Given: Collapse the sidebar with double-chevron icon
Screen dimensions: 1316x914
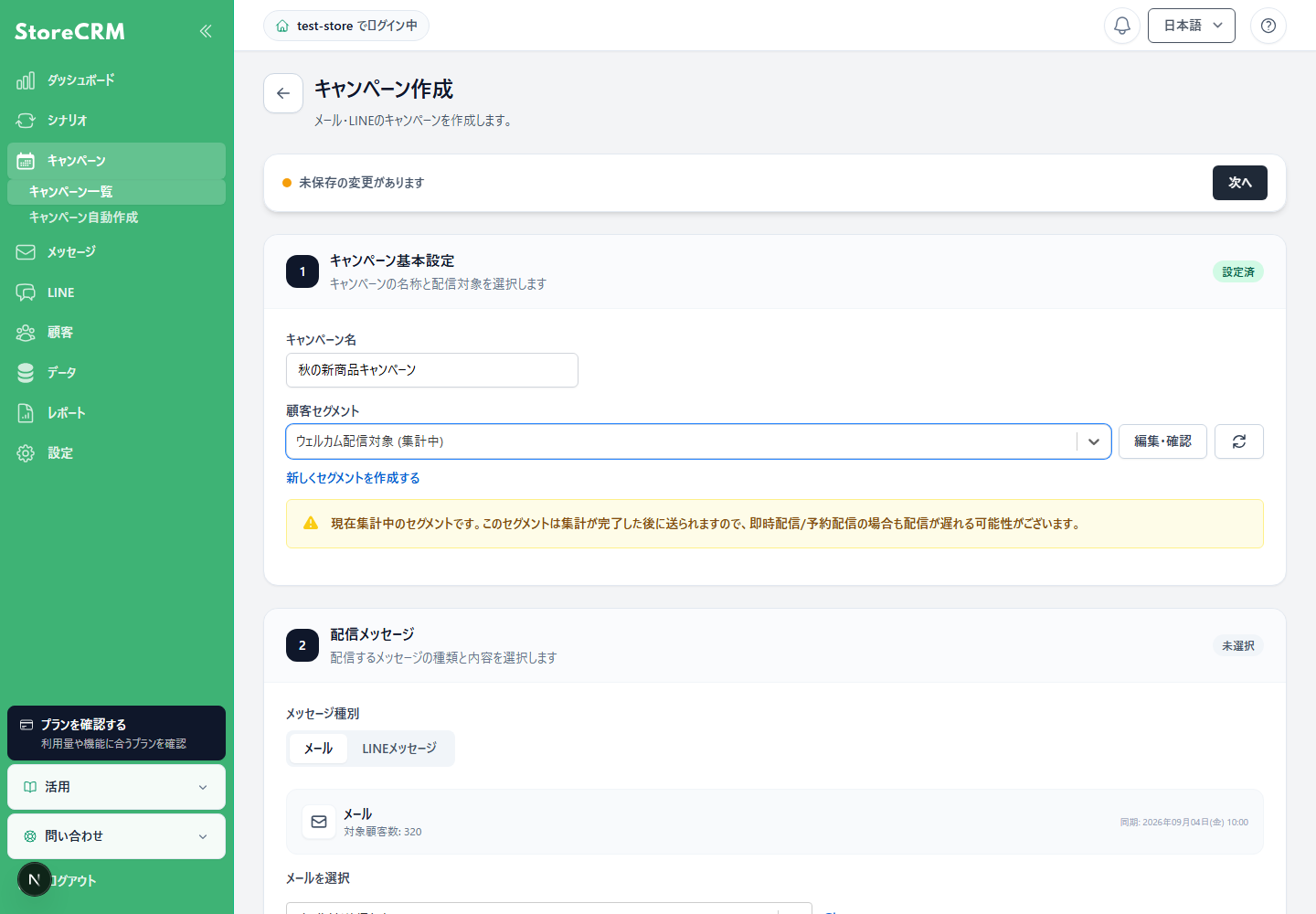Looking at the screenshot, I should 206,31.
